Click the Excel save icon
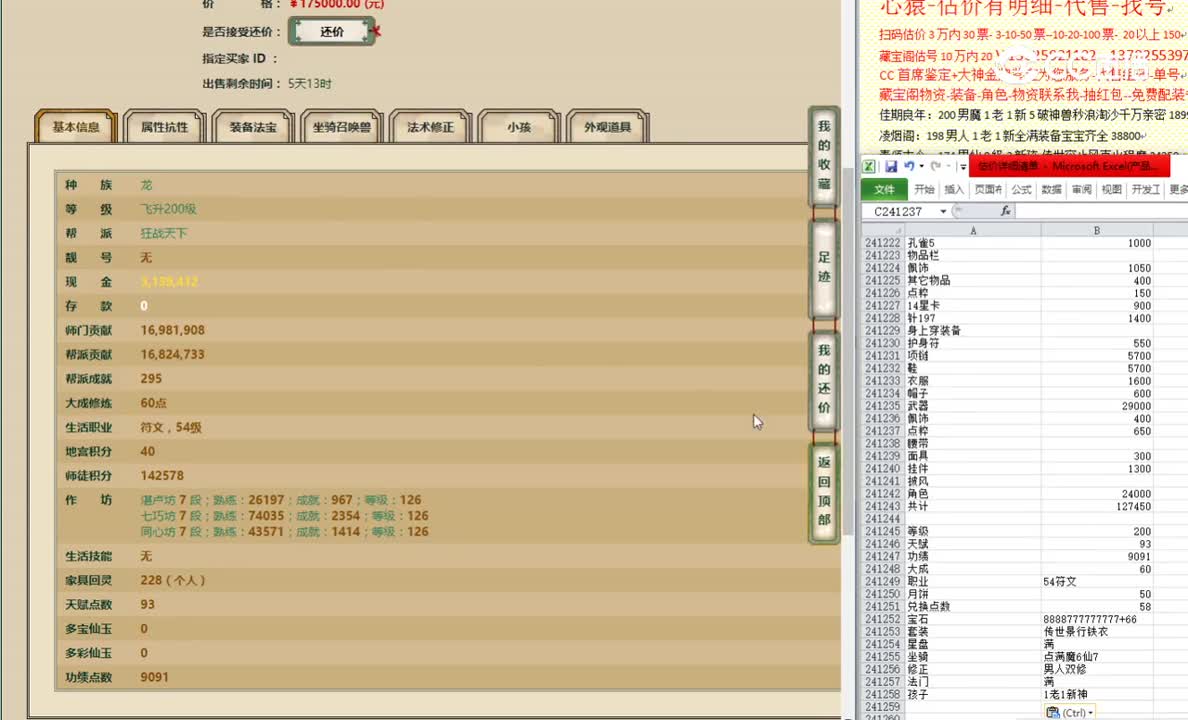The height and width of the screenshot is (720, 1188). pyautogui.click(x=891, y=167)
